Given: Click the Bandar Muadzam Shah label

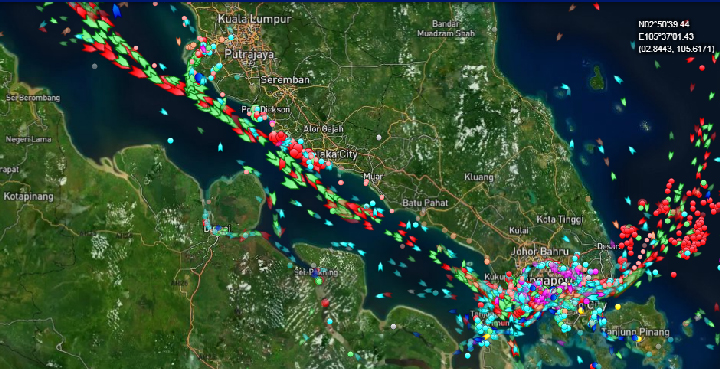Looking at the screenshot, I should click(x=445, y=28).
